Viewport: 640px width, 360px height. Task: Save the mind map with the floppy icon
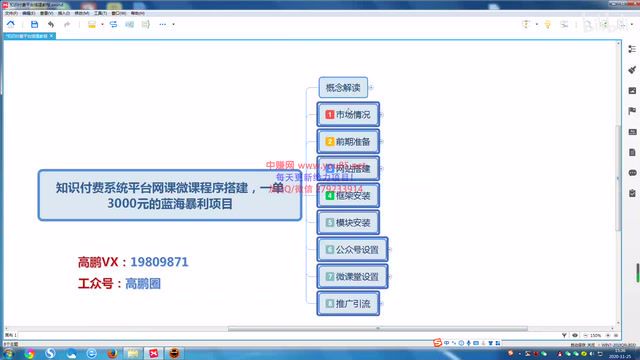(34, 24)
